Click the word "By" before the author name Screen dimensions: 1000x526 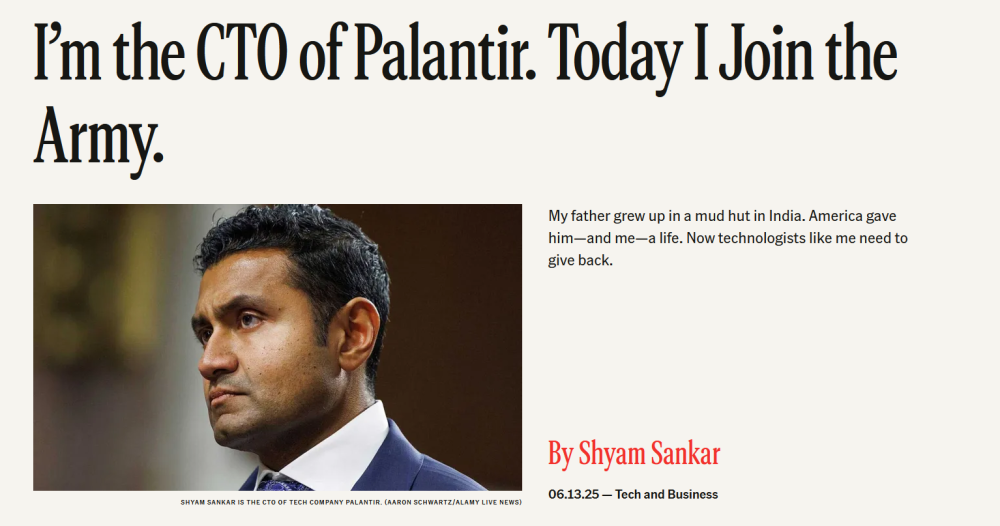(561, 454)
